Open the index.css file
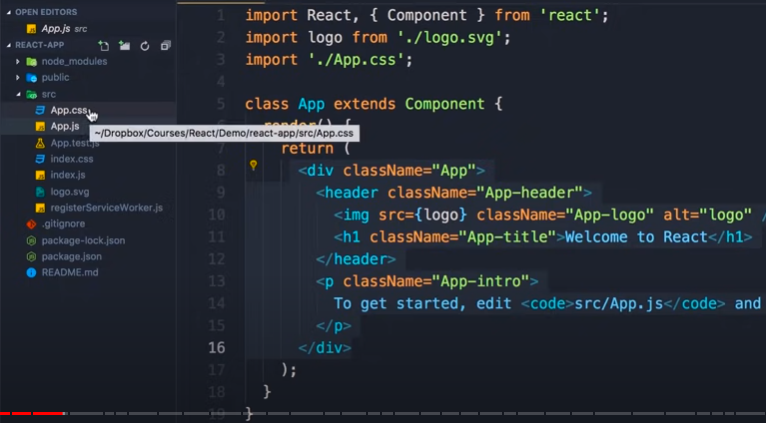Image resolution: width=766 pixels, height=423 pixels. point(72,159)
